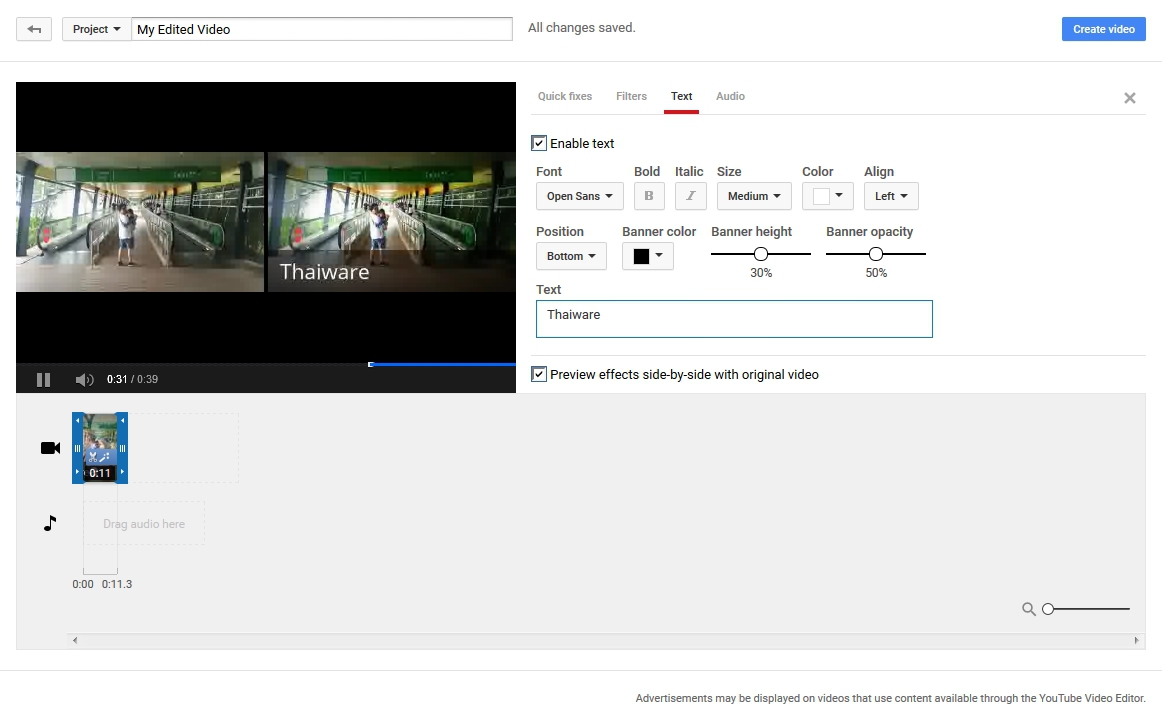Disable side-by-side preview checkbox
Image resolution: width=1162 pixels, height=722 pixels.
539,375
